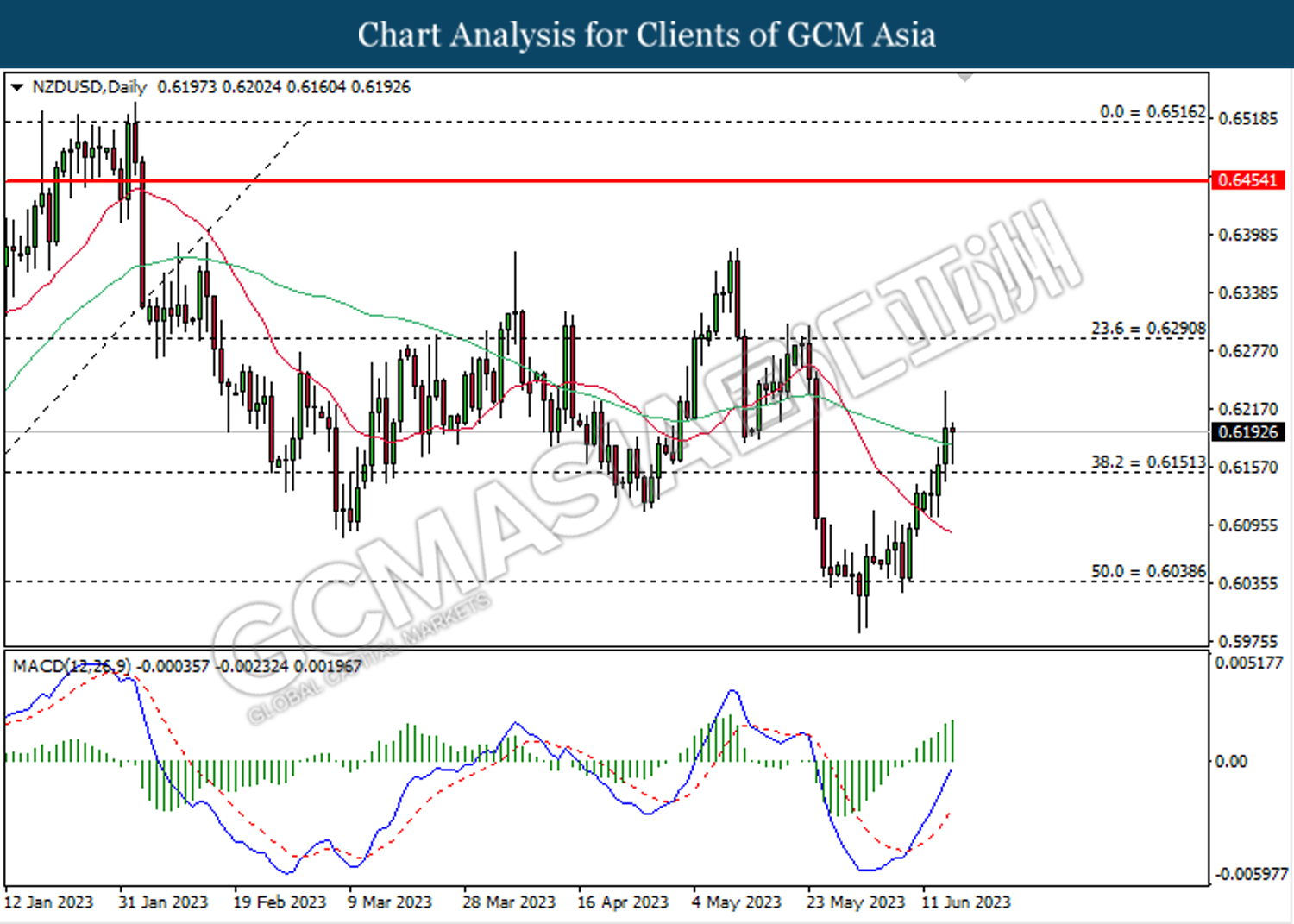Click Fibonacci label 38.2 = 0.61513
1294x924 pixels.
click(x=1149, y=462)
